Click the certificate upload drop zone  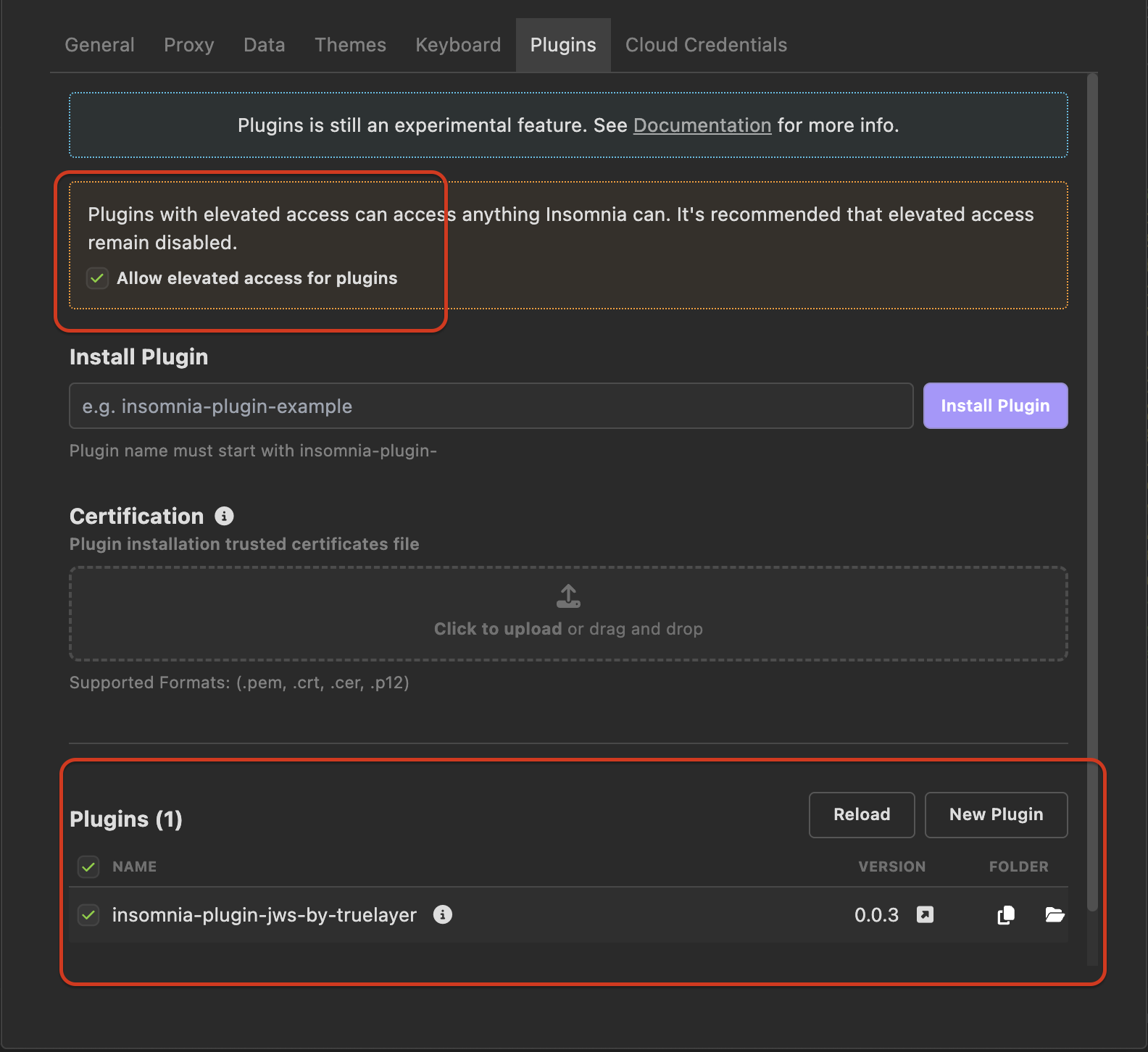(x=568, y=614)
